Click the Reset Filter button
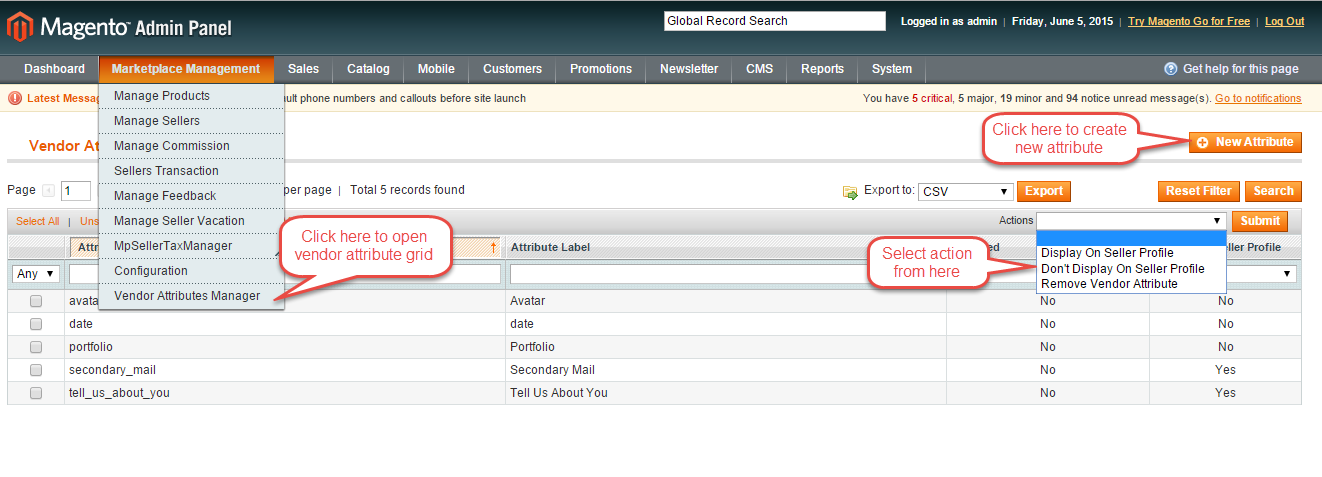This screenshot has height=477, width=1322. 1200,191
